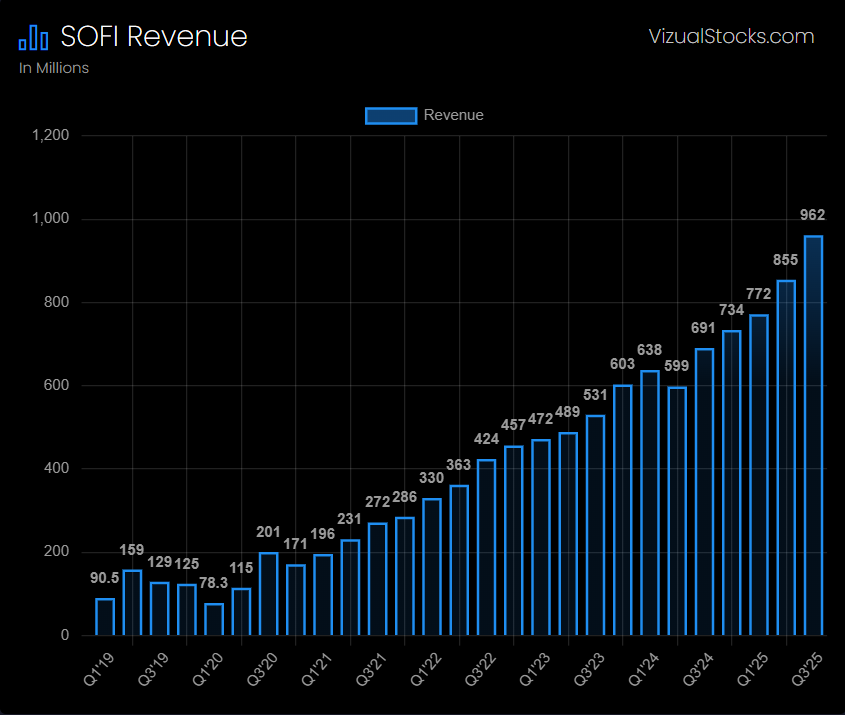
Task: Click the Q1'25 axis label
Action: tap(753, 669)
